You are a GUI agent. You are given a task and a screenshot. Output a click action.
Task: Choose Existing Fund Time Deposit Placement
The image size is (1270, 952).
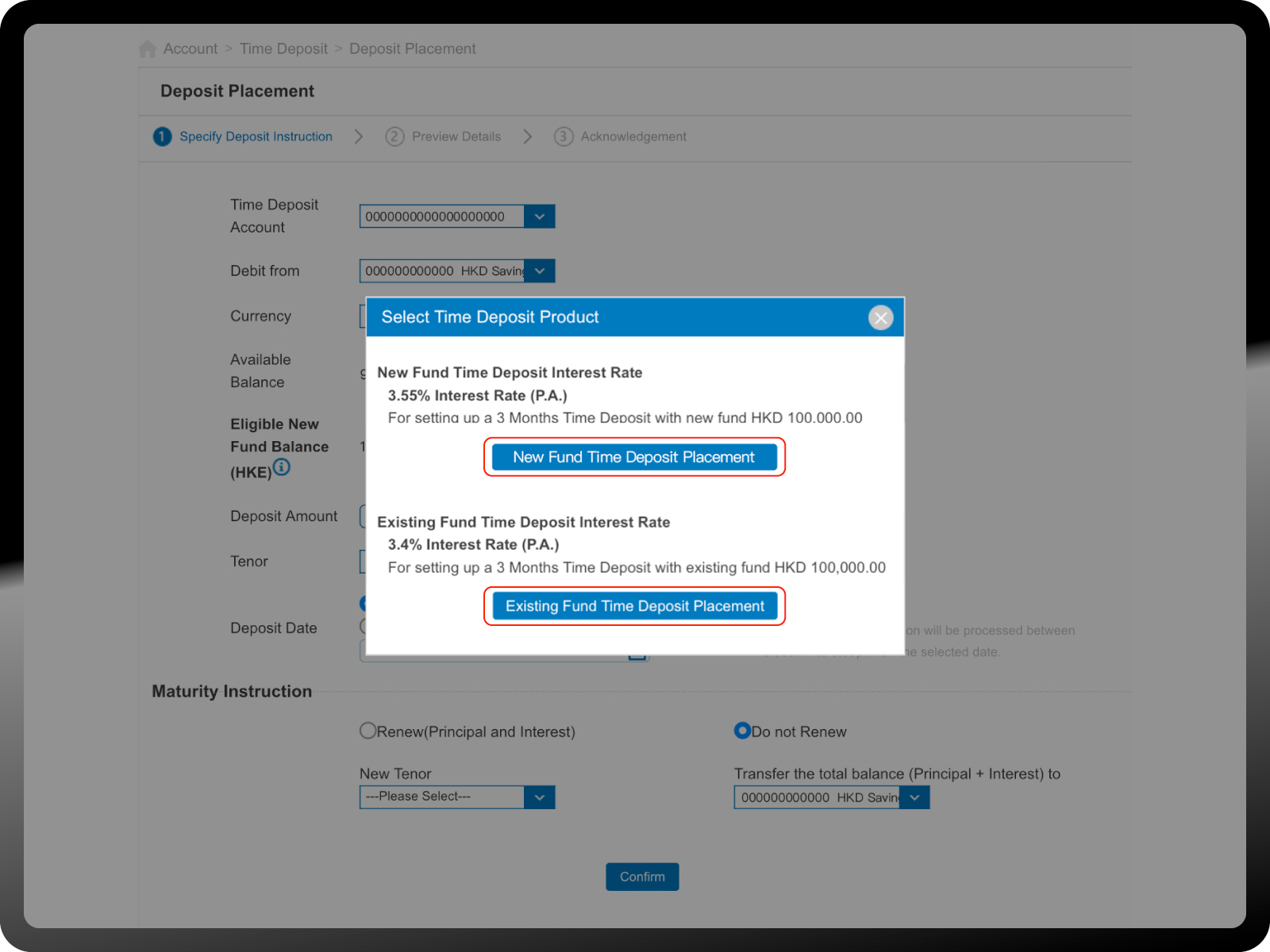634,606
